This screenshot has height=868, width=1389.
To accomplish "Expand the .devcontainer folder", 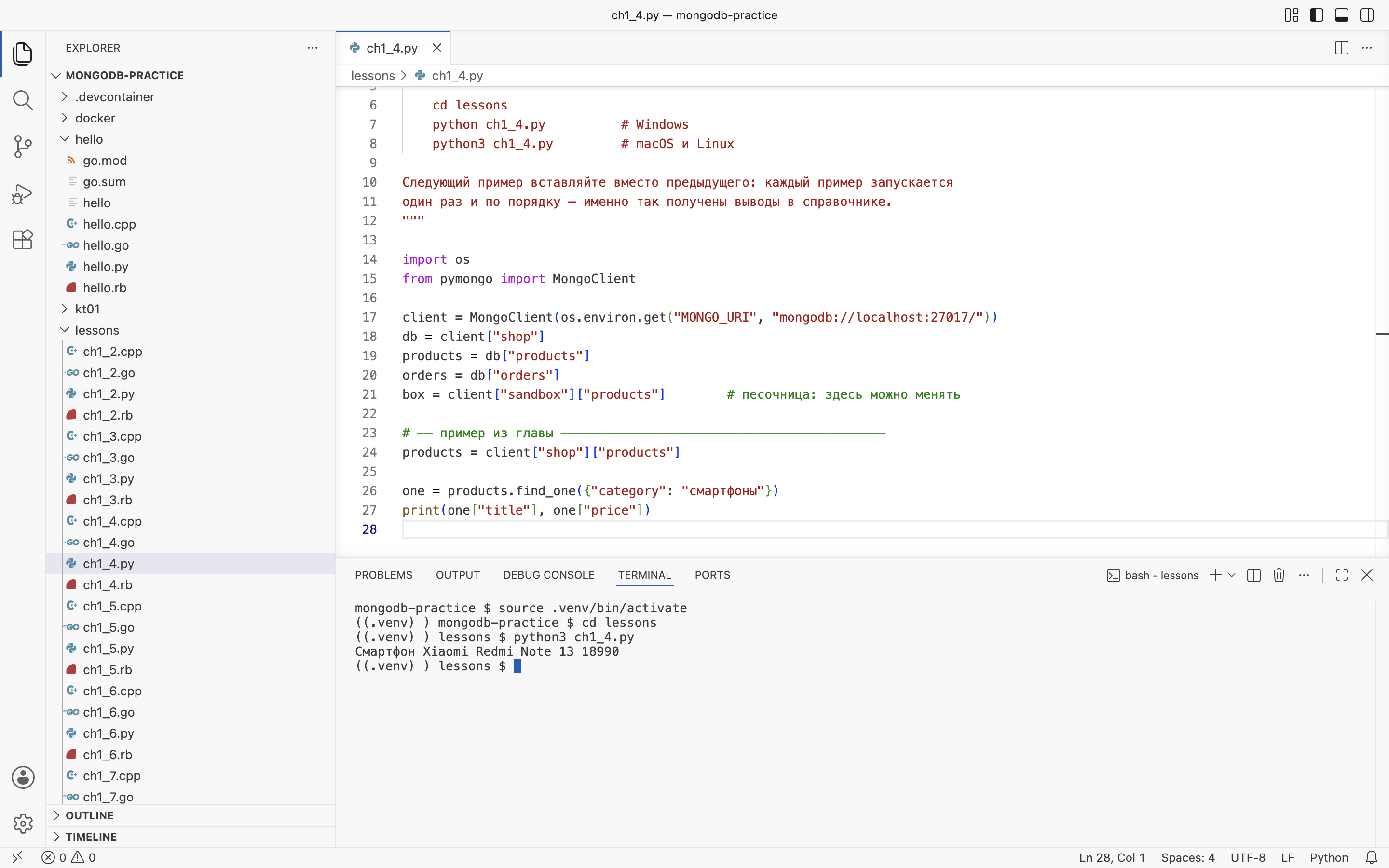I will pos(191,97).
